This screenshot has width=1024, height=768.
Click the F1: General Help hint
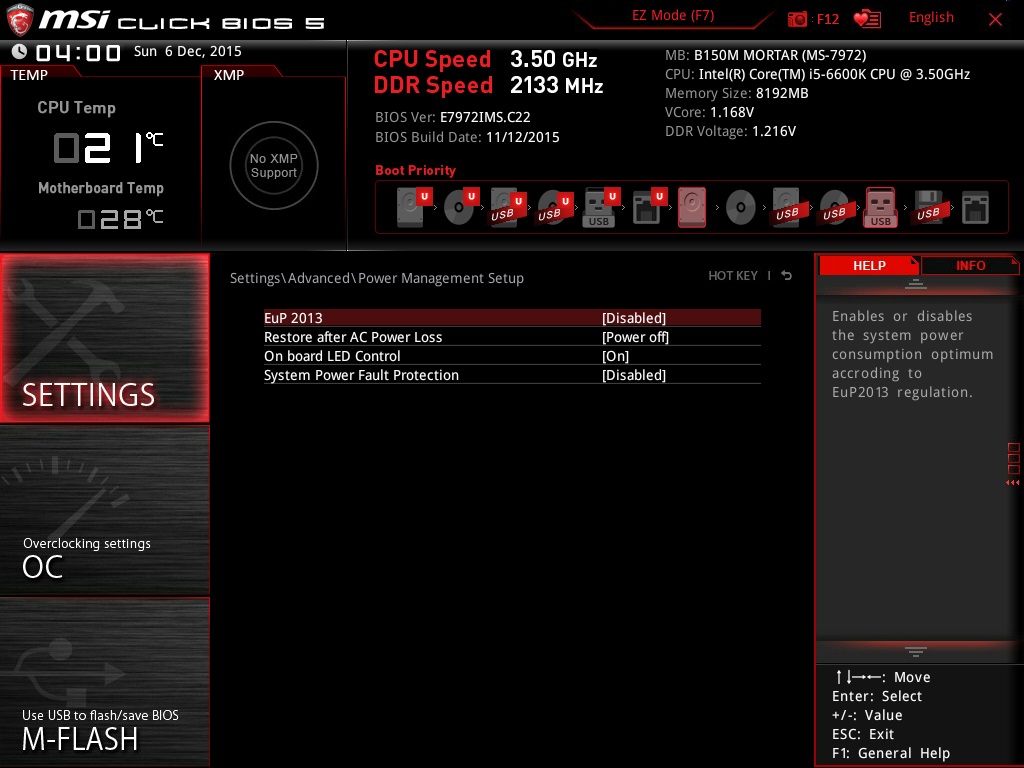pos(891,753)
